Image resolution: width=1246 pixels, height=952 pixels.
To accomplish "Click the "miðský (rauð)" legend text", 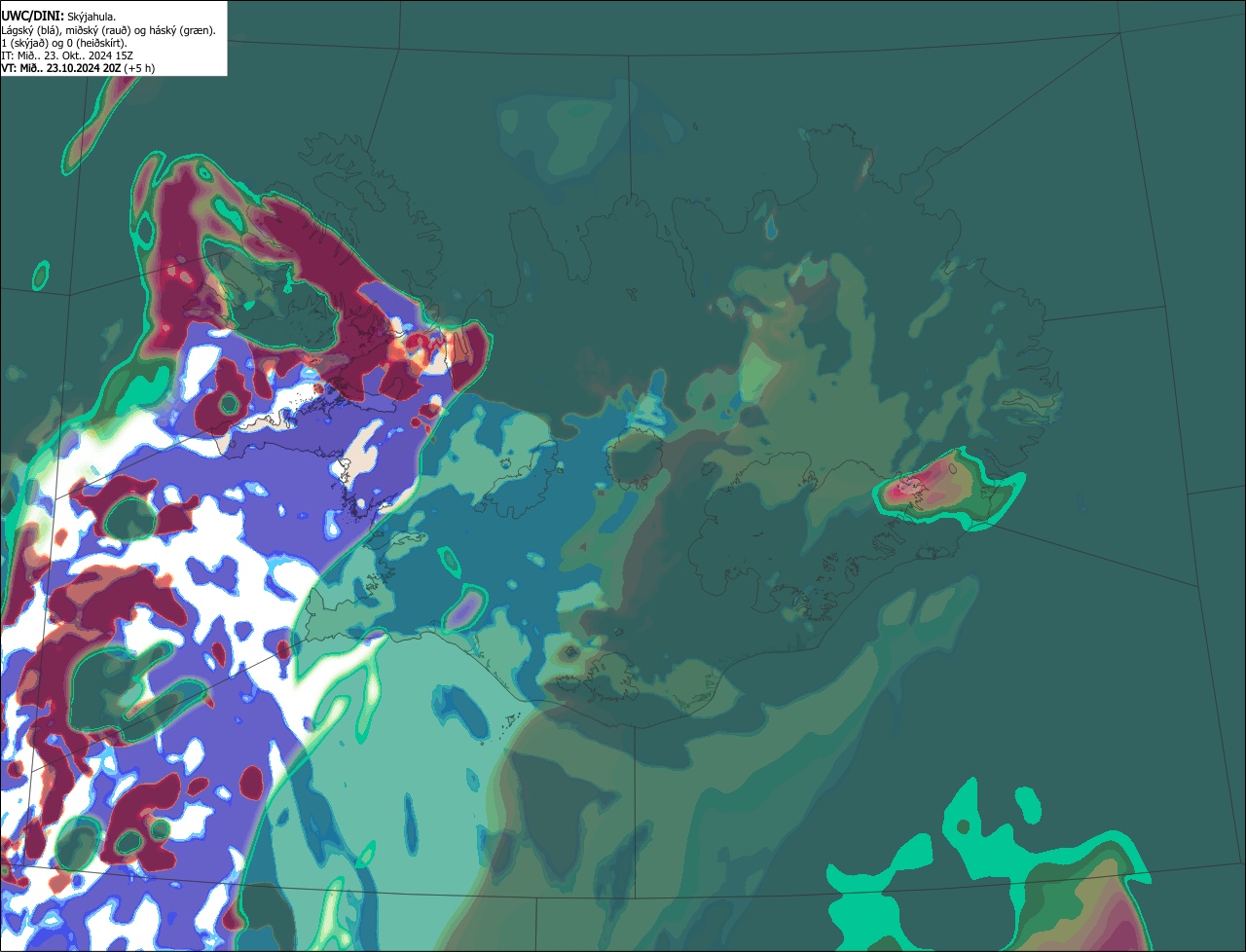I will (98, 31).
